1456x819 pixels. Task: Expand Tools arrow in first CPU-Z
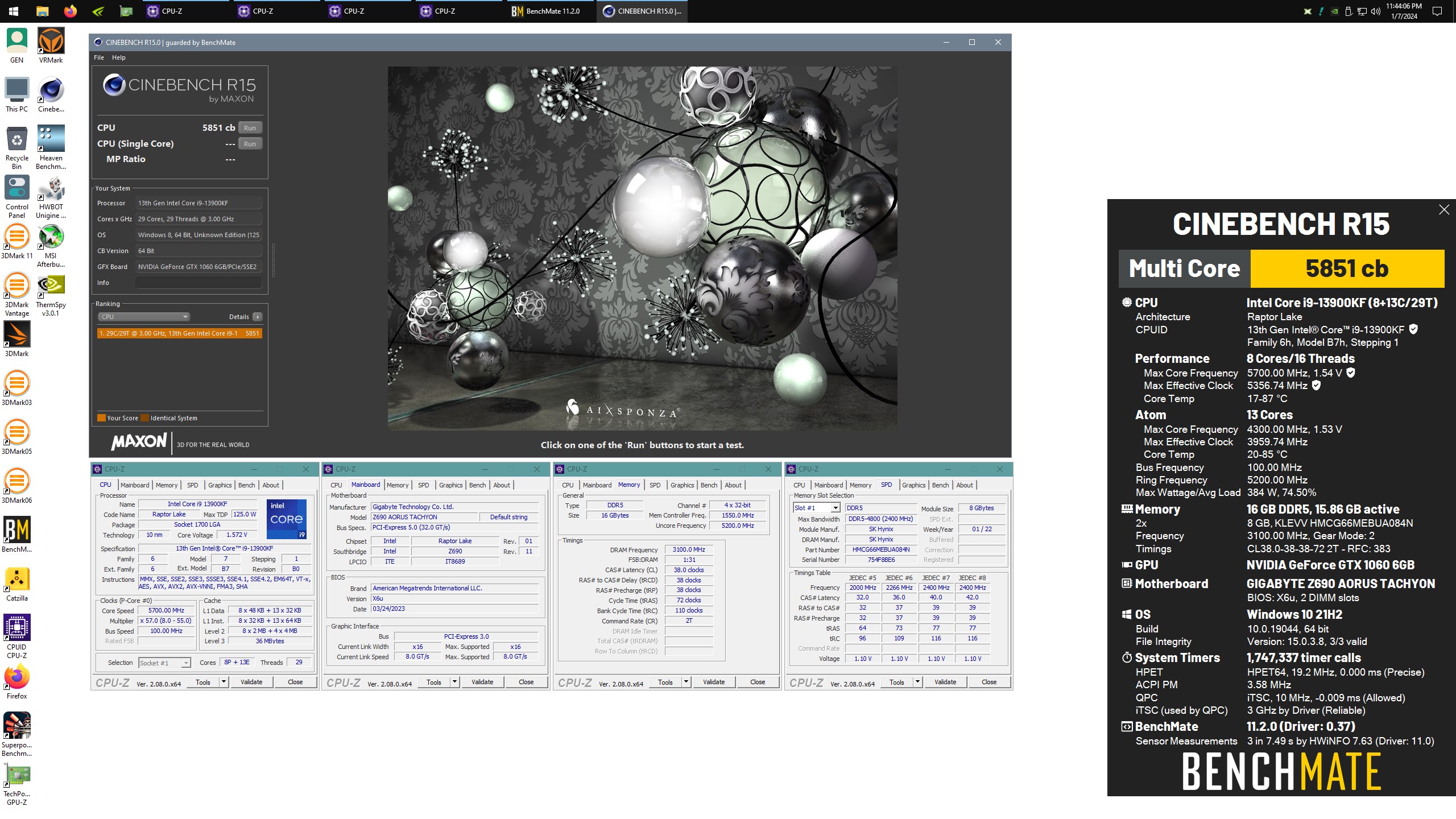[224, 681]
